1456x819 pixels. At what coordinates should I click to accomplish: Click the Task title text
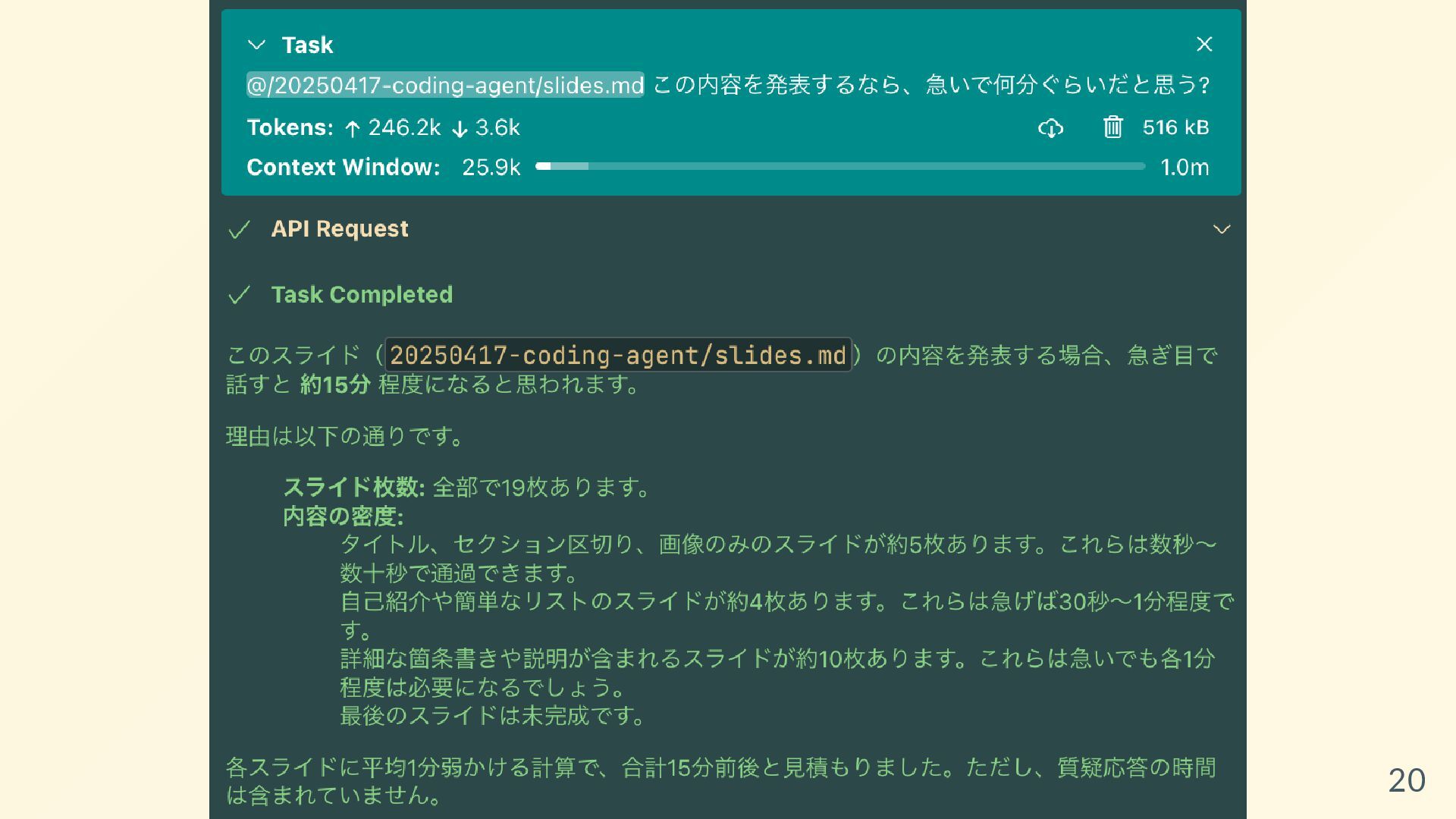[x=307, y=45]
